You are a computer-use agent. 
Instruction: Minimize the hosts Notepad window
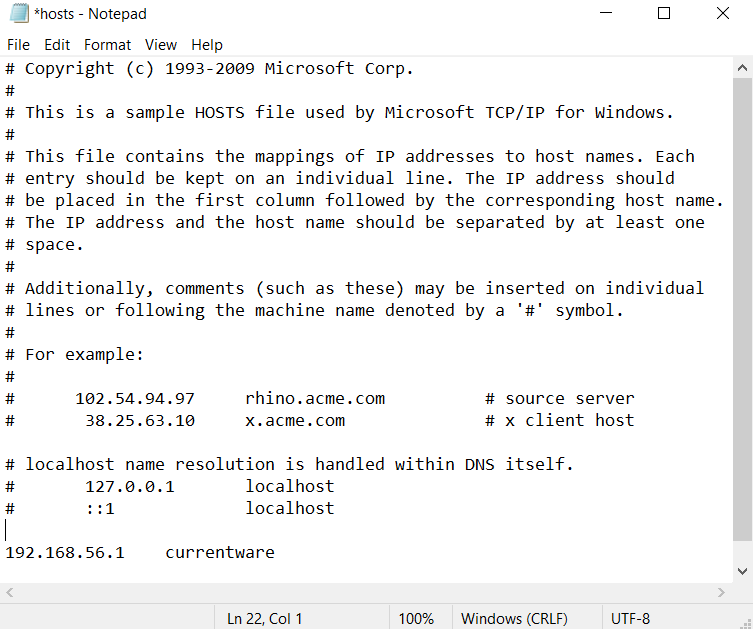pos(606,13)
